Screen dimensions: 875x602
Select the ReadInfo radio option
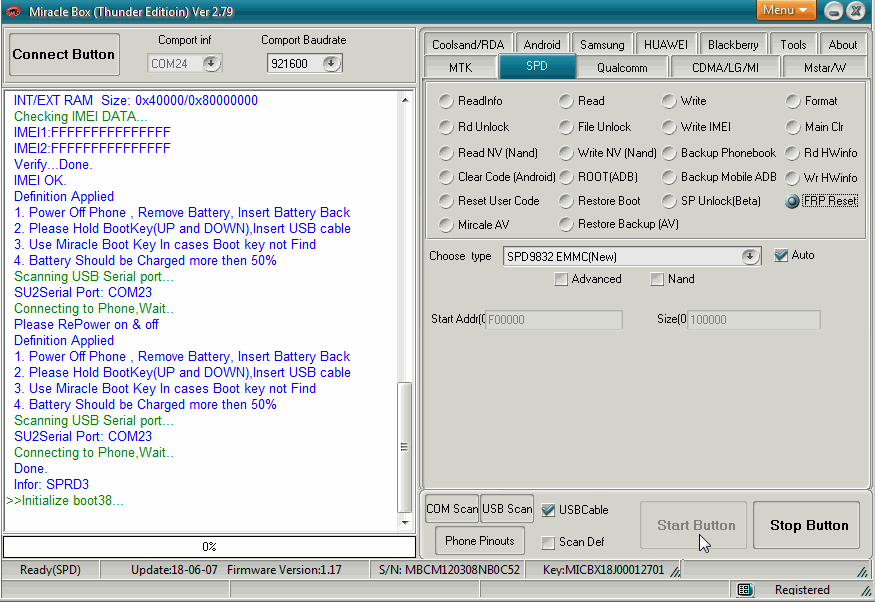point(445,101)
